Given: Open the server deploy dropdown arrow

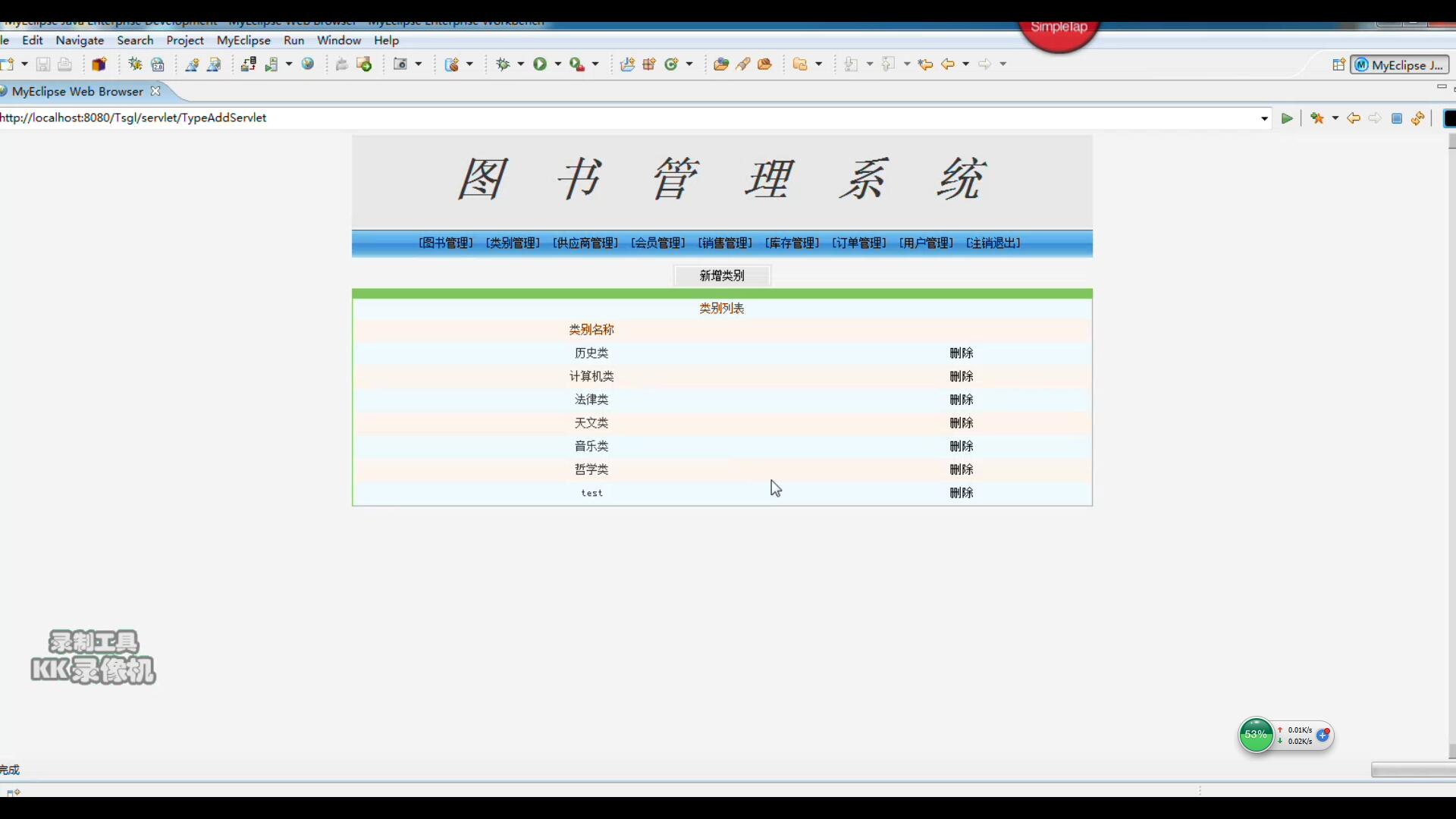Looking at the screenshot, I should click(x=289, y=64).
